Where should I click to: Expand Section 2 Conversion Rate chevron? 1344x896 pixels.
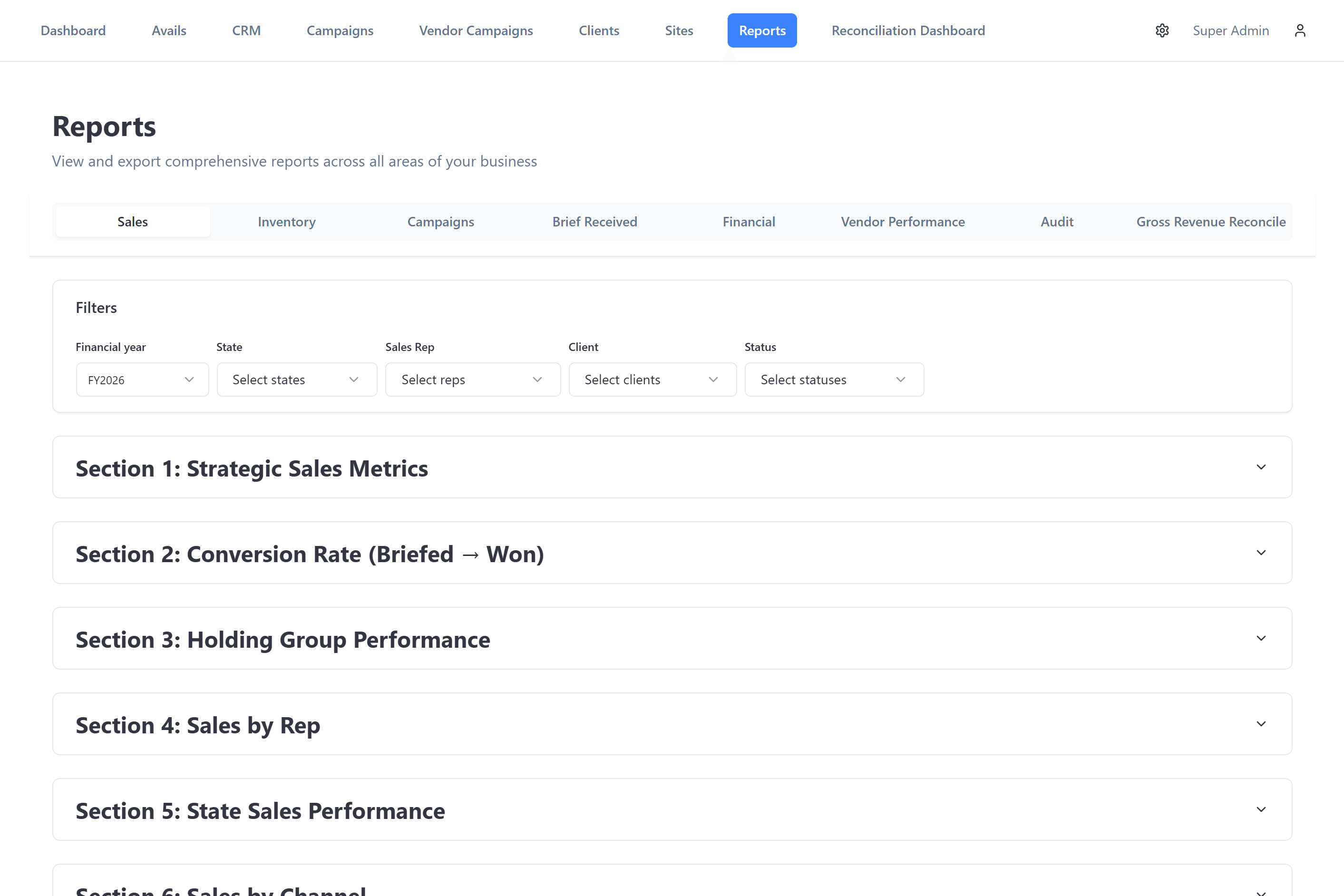1261,553
